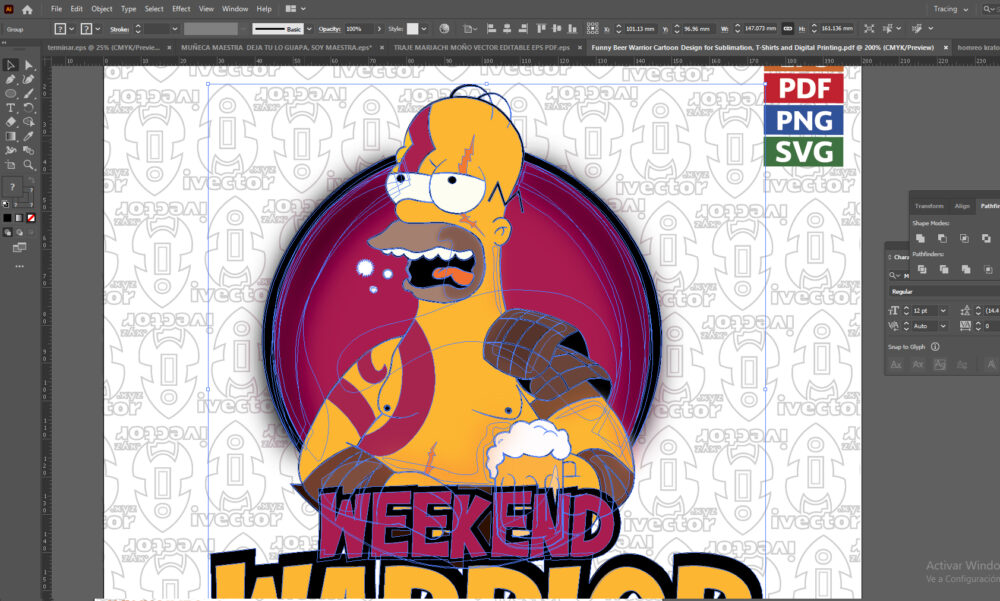Click the Divide pathfinder icon
This screenshot has height=601, width=1000.
[x=922, y=269]
